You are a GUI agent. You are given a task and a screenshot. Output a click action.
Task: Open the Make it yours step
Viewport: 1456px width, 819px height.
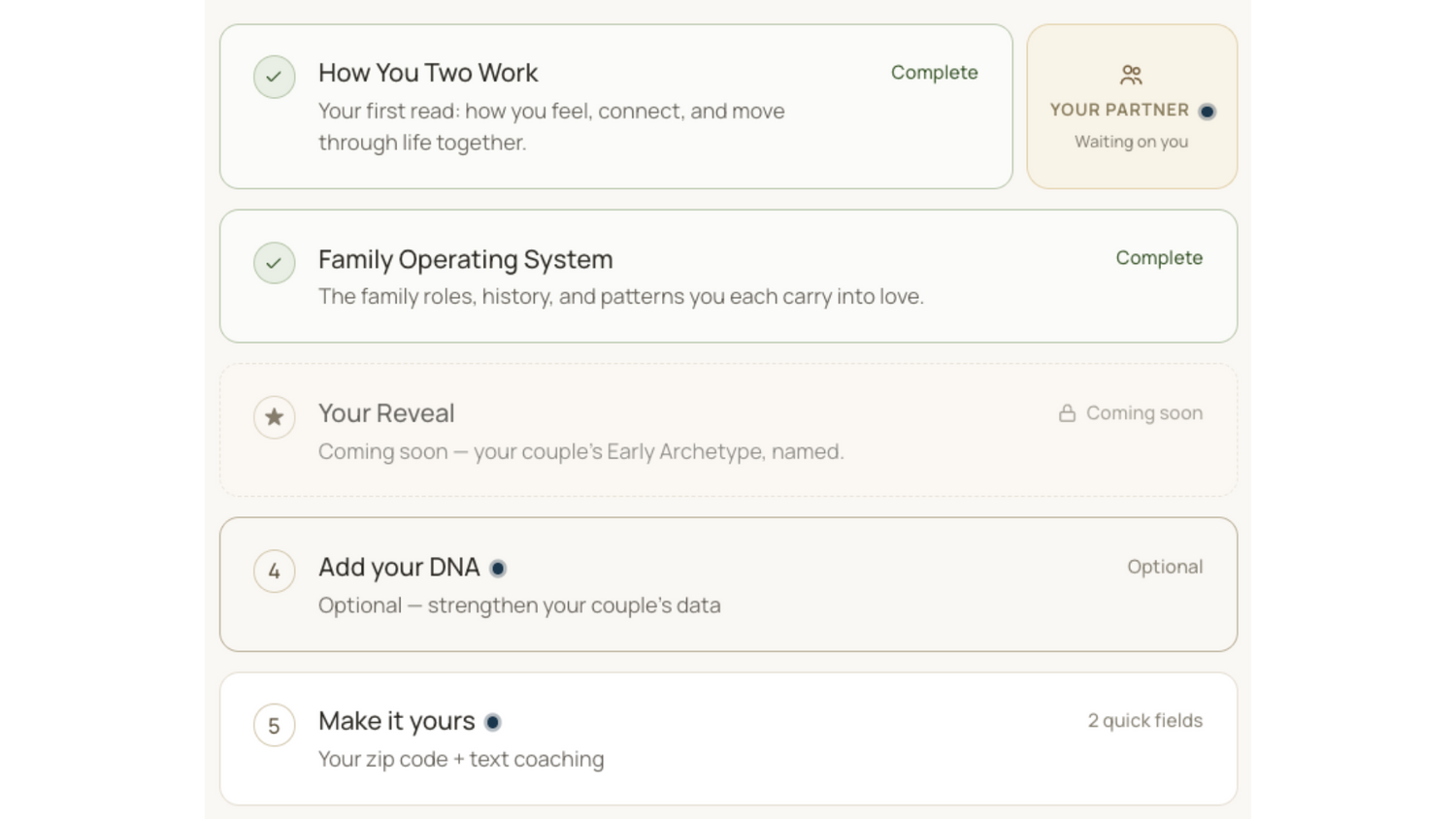tap(728, 738)
